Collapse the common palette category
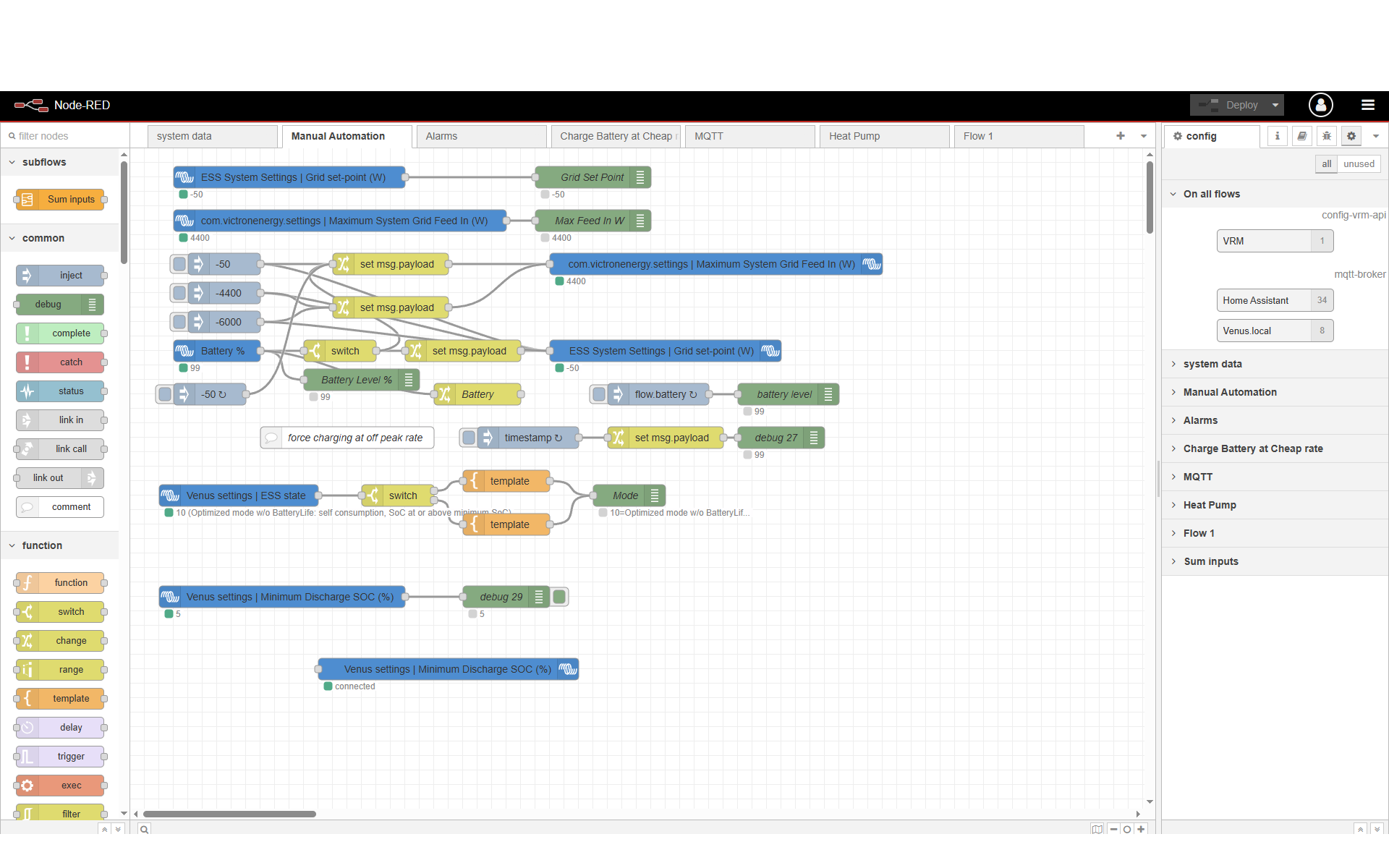Screen dimensions: 1389x868 point(43,238)
